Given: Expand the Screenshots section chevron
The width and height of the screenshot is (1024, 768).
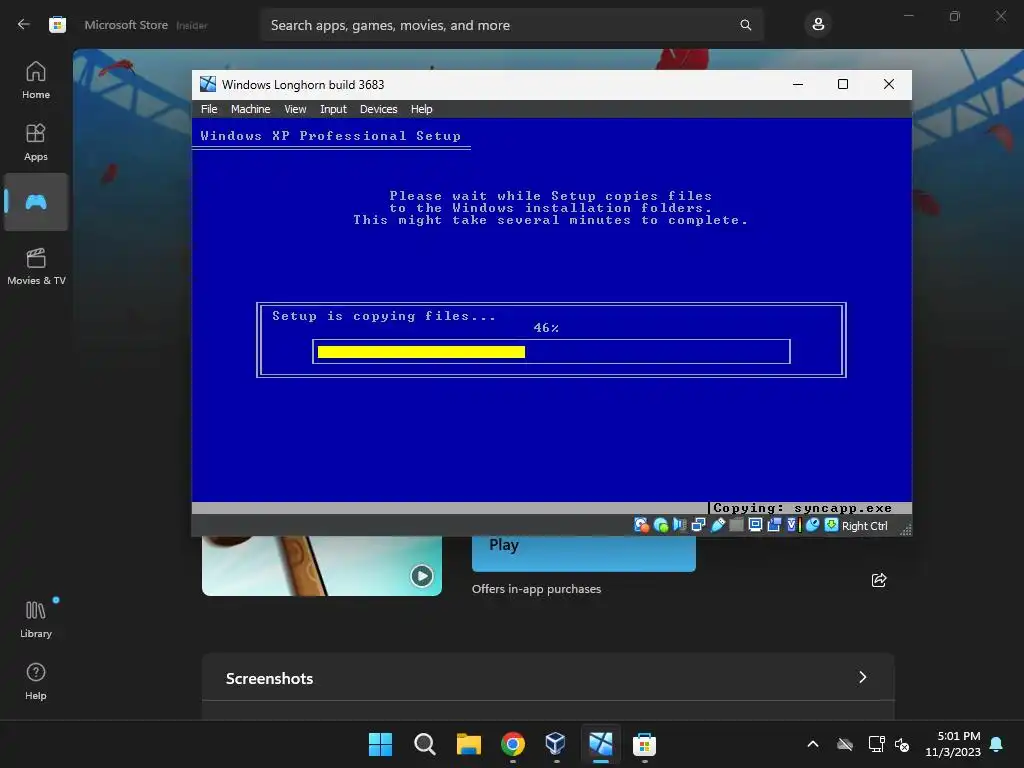Looking at the screenshot, I should pyautogui.click(x=863, y=677).
